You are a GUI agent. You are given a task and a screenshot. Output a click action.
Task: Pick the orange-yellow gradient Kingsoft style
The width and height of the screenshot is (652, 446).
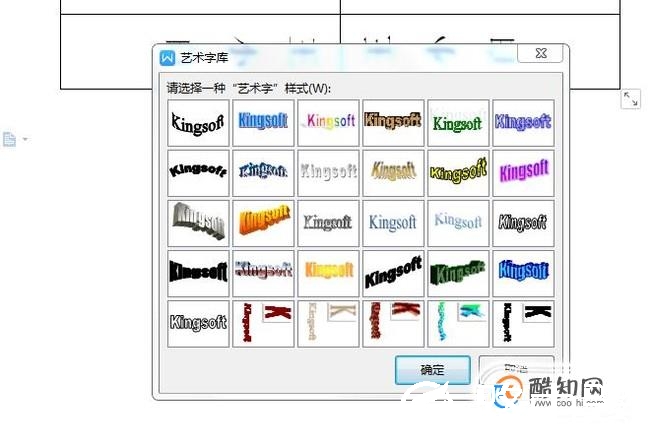[328, 274]
